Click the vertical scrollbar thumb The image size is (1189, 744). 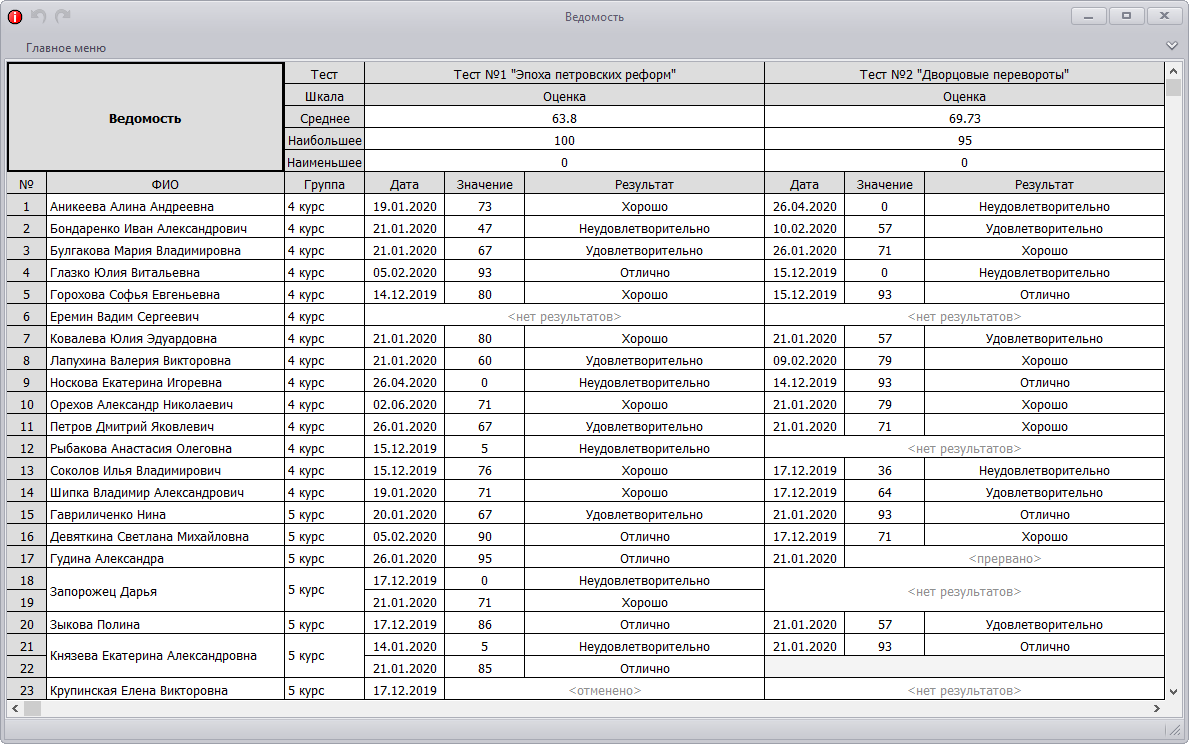point(1173,87)
